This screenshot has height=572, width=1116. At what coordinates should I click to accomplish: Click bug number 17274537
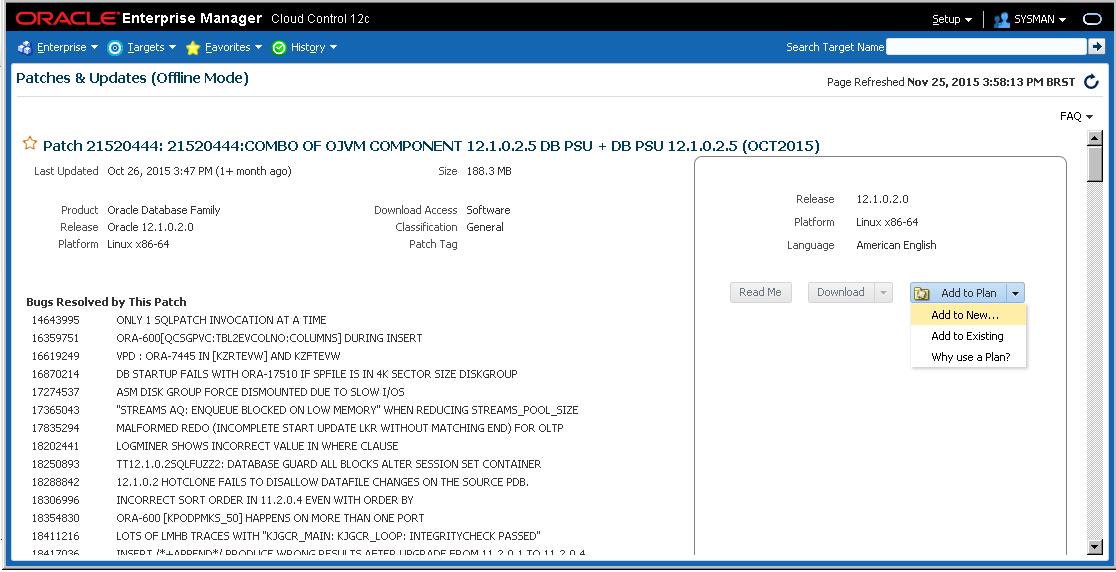tap(55, 392)
